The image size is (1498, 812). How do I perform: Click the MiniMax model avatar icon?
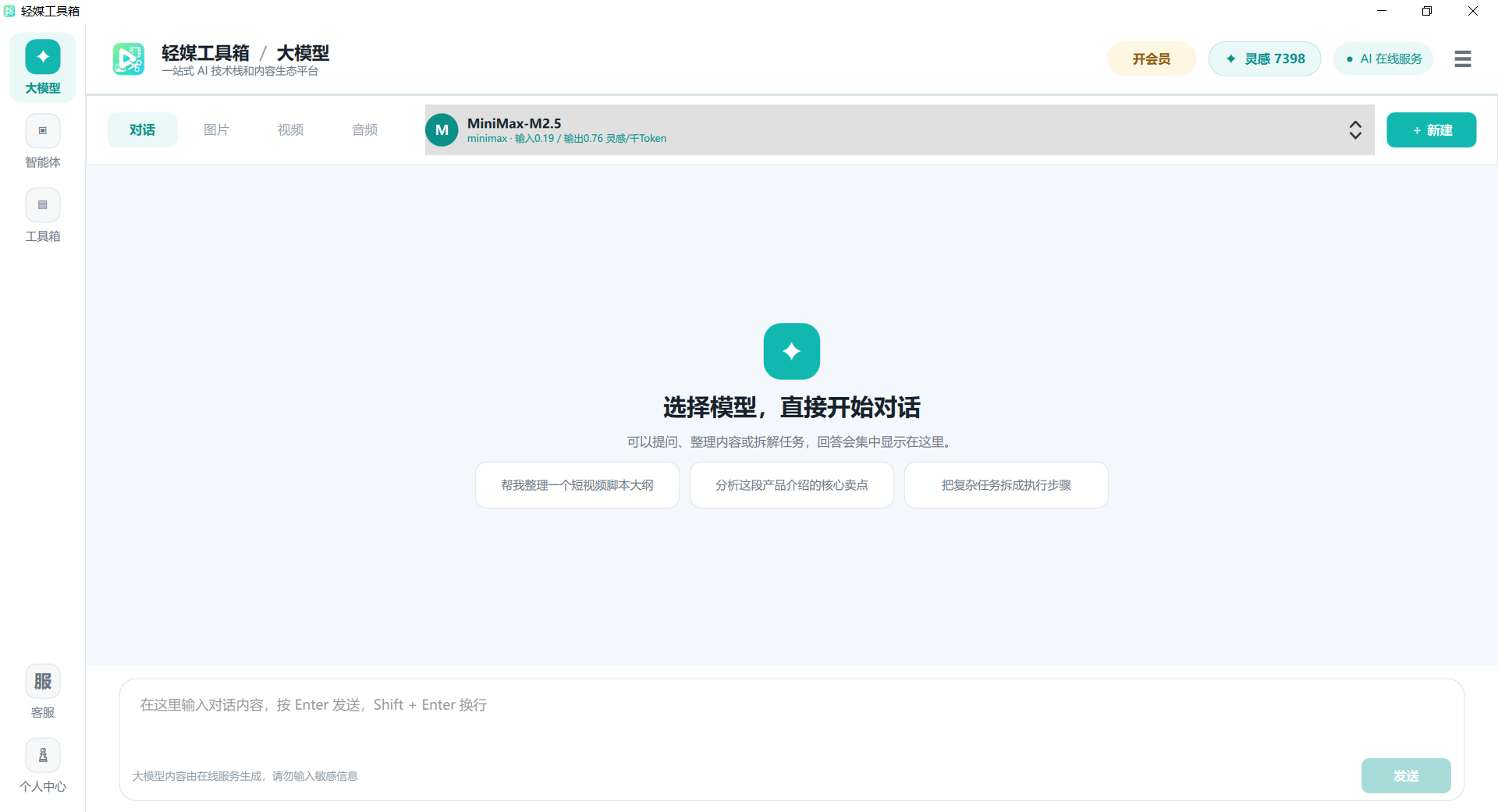pos(442,130)
